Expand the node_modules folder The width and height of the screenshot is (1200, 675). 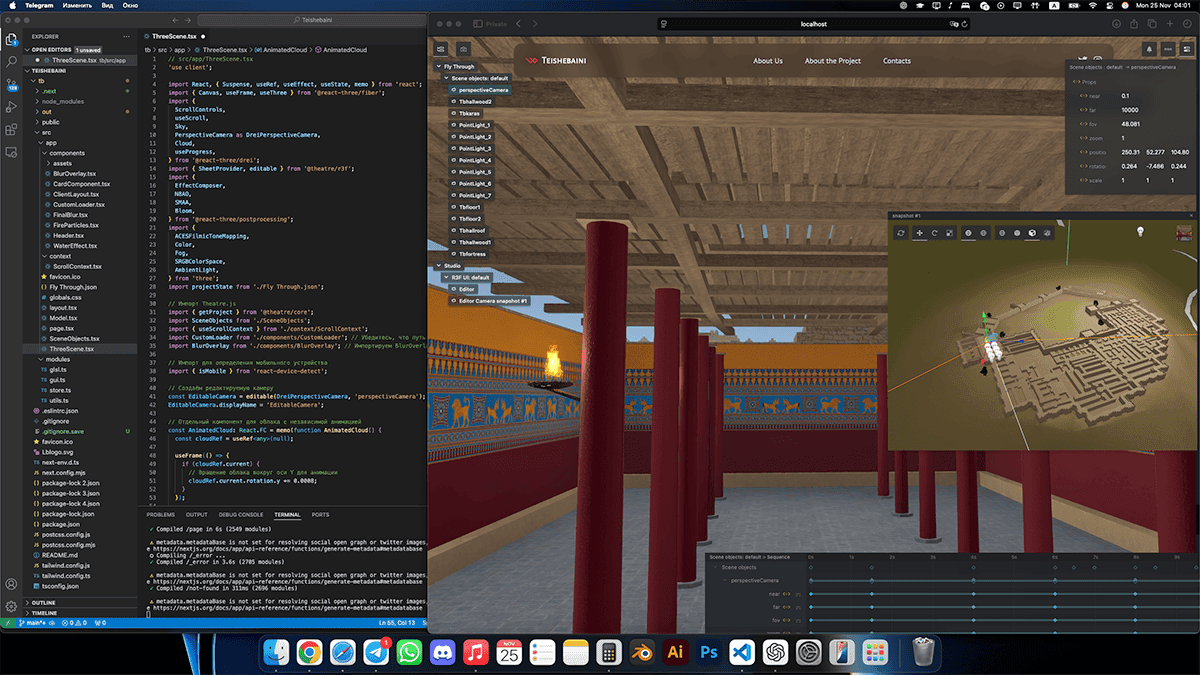pyautogui.click(x=63, y=101)
